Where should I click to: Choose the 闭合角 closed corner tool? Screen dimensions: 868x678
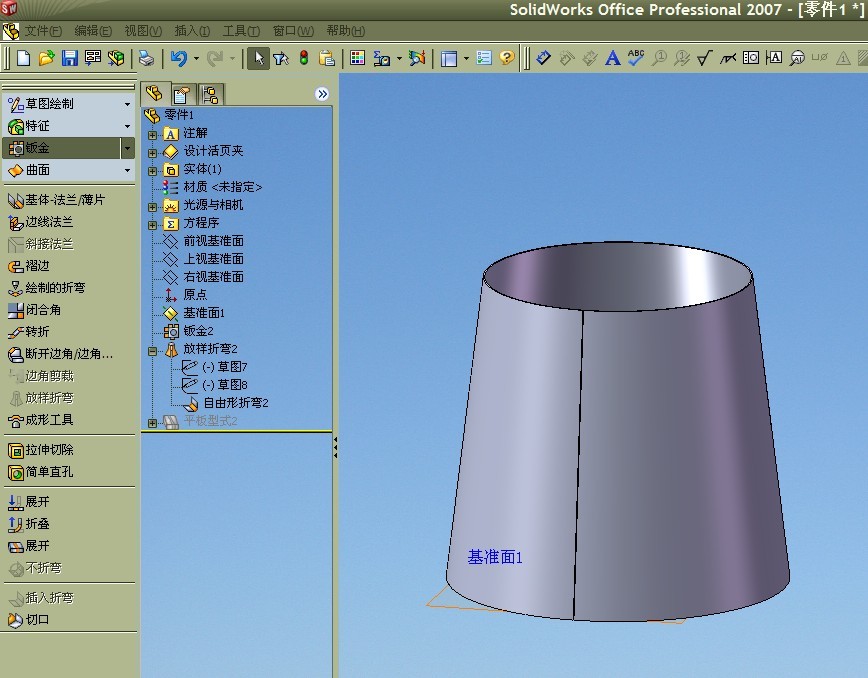click(34, 310)
